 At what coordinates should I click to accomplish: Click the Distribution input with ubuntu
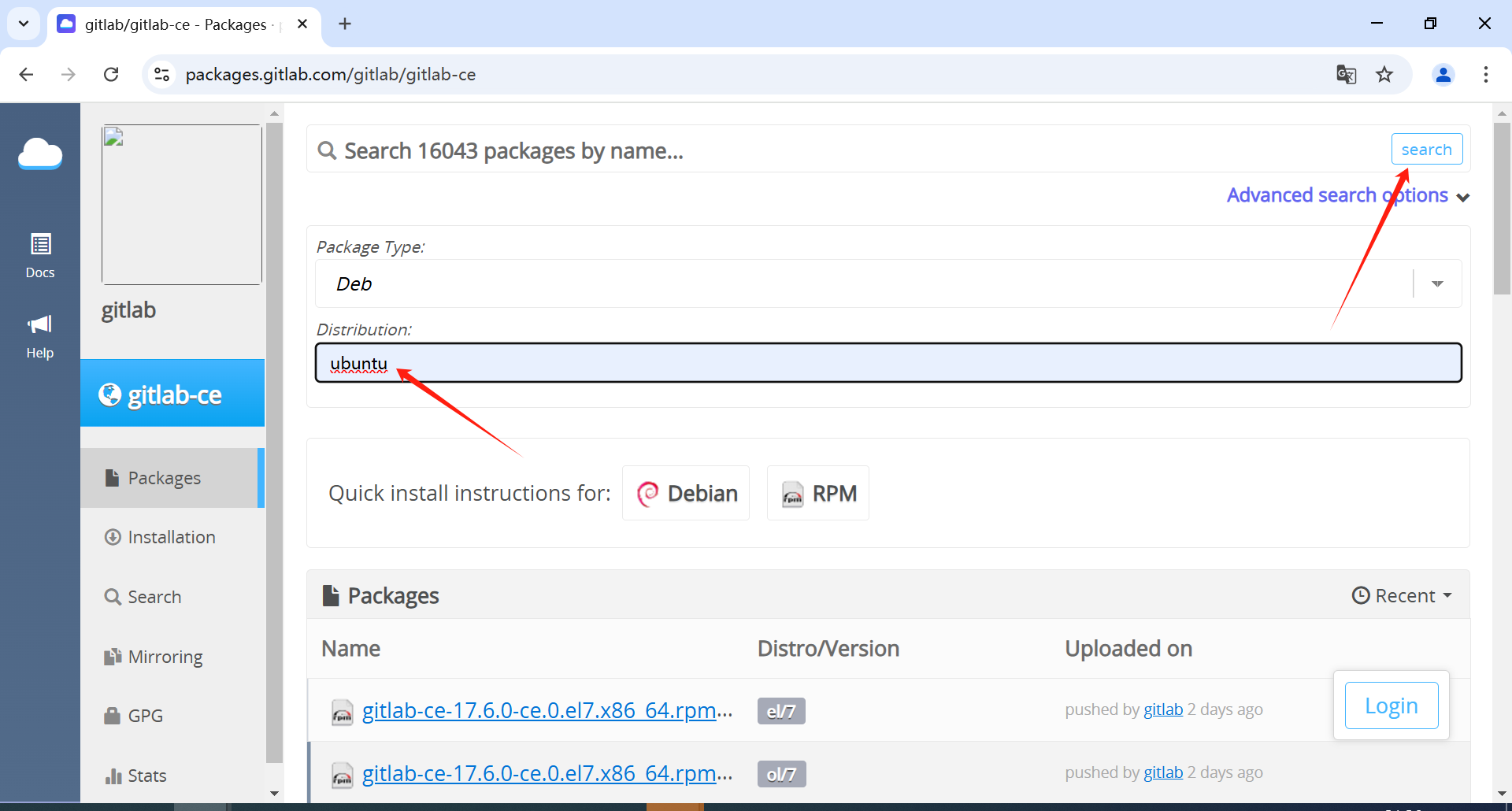[888, 362]
